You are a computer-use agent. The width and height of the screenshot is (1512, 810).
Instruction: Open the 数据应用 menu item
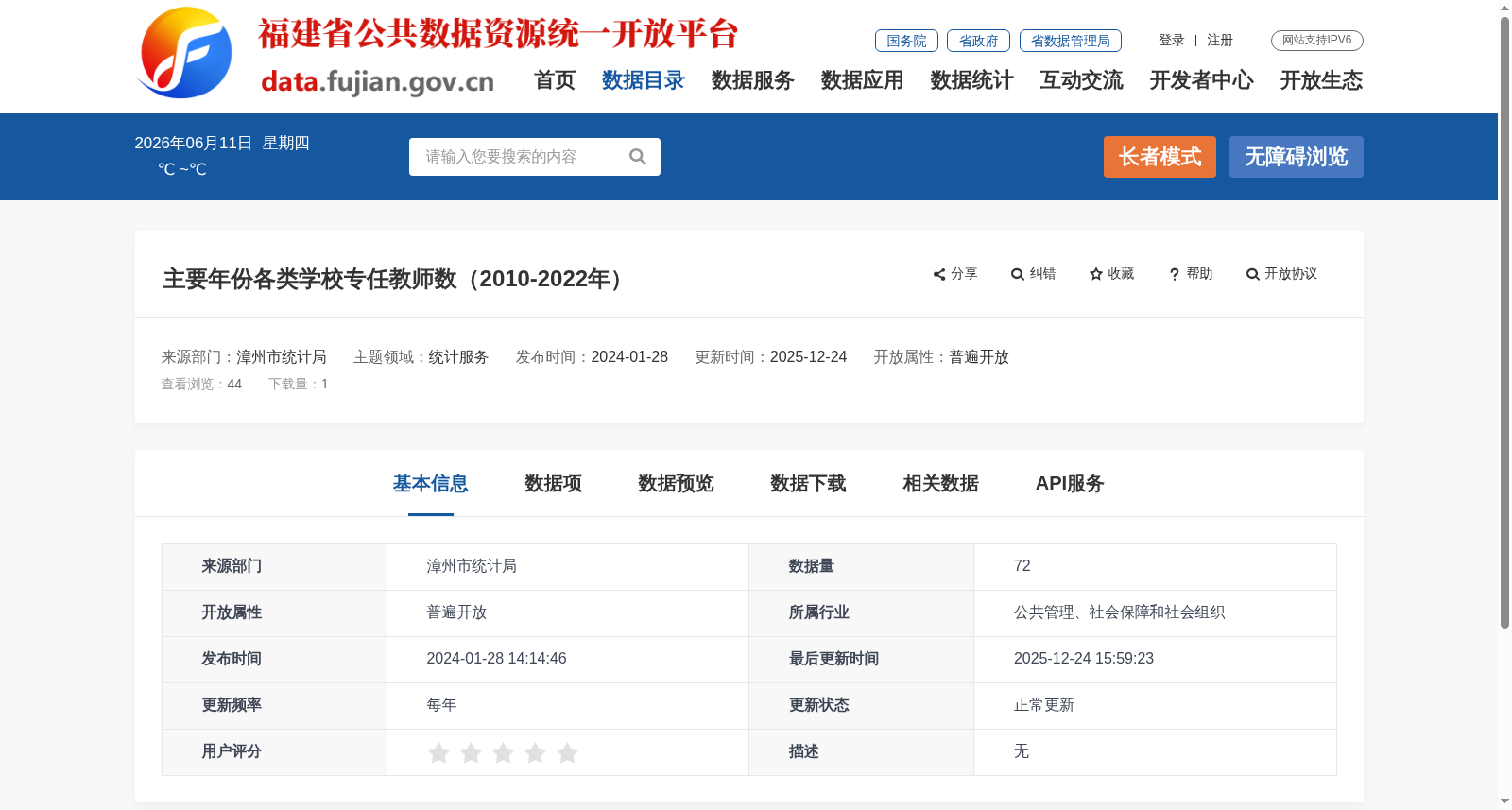click(x=863, y=80)
